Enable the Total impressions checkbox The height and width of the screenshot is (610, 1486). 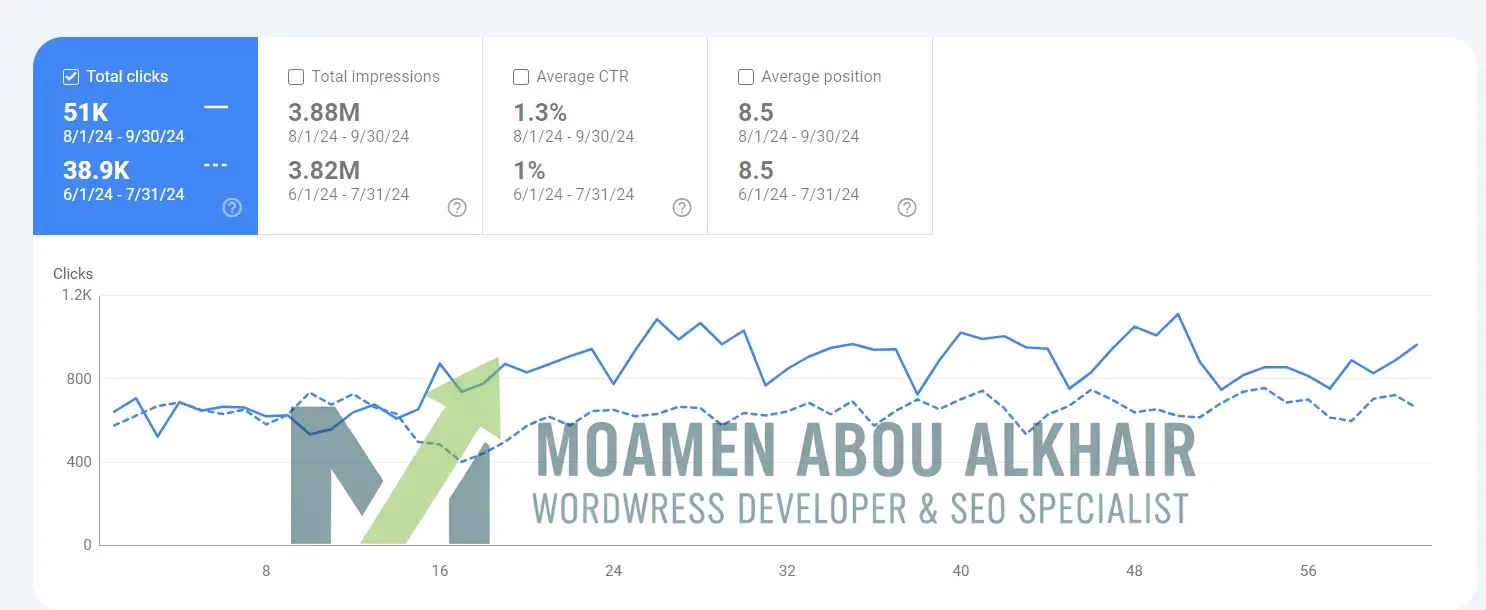point(296,77)
